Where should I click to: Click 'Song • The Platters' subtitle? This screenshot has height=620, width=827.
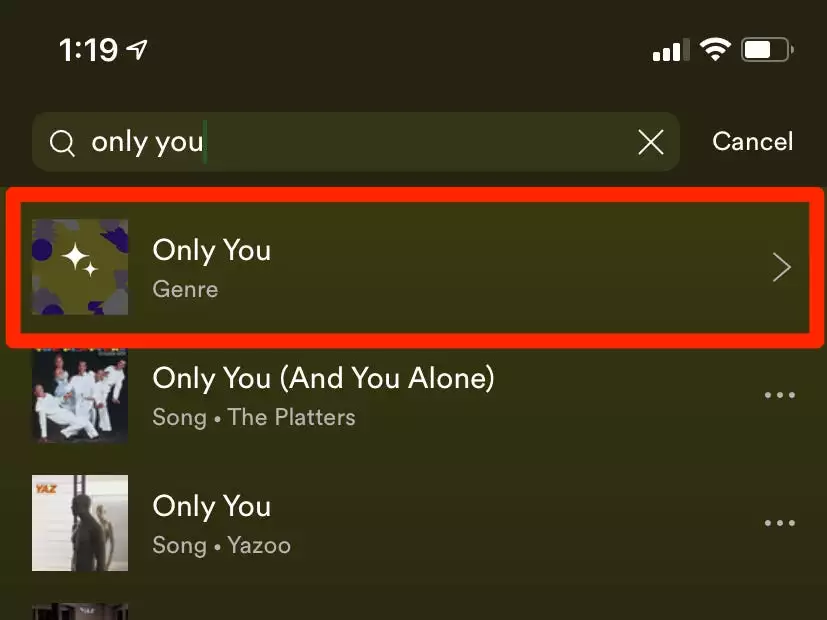click(254, 417)
